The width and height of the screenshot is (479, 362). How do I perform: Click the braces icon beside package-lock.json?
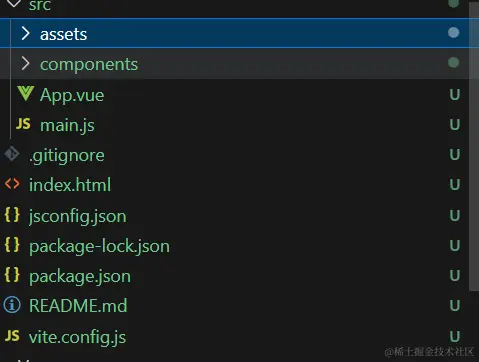click(x=12, y=245)
